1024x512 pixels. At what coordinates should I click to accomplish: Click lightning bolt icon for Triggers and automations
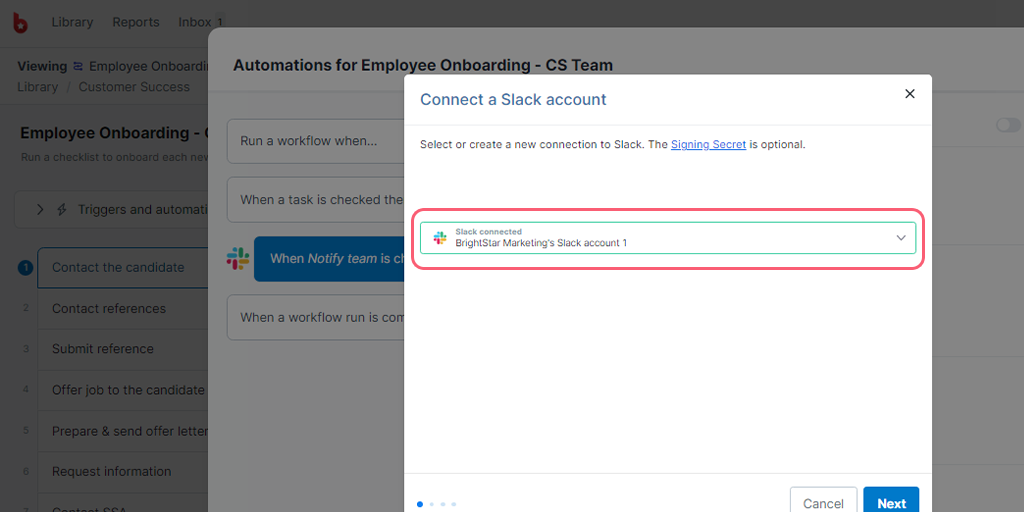pos(62,210)
